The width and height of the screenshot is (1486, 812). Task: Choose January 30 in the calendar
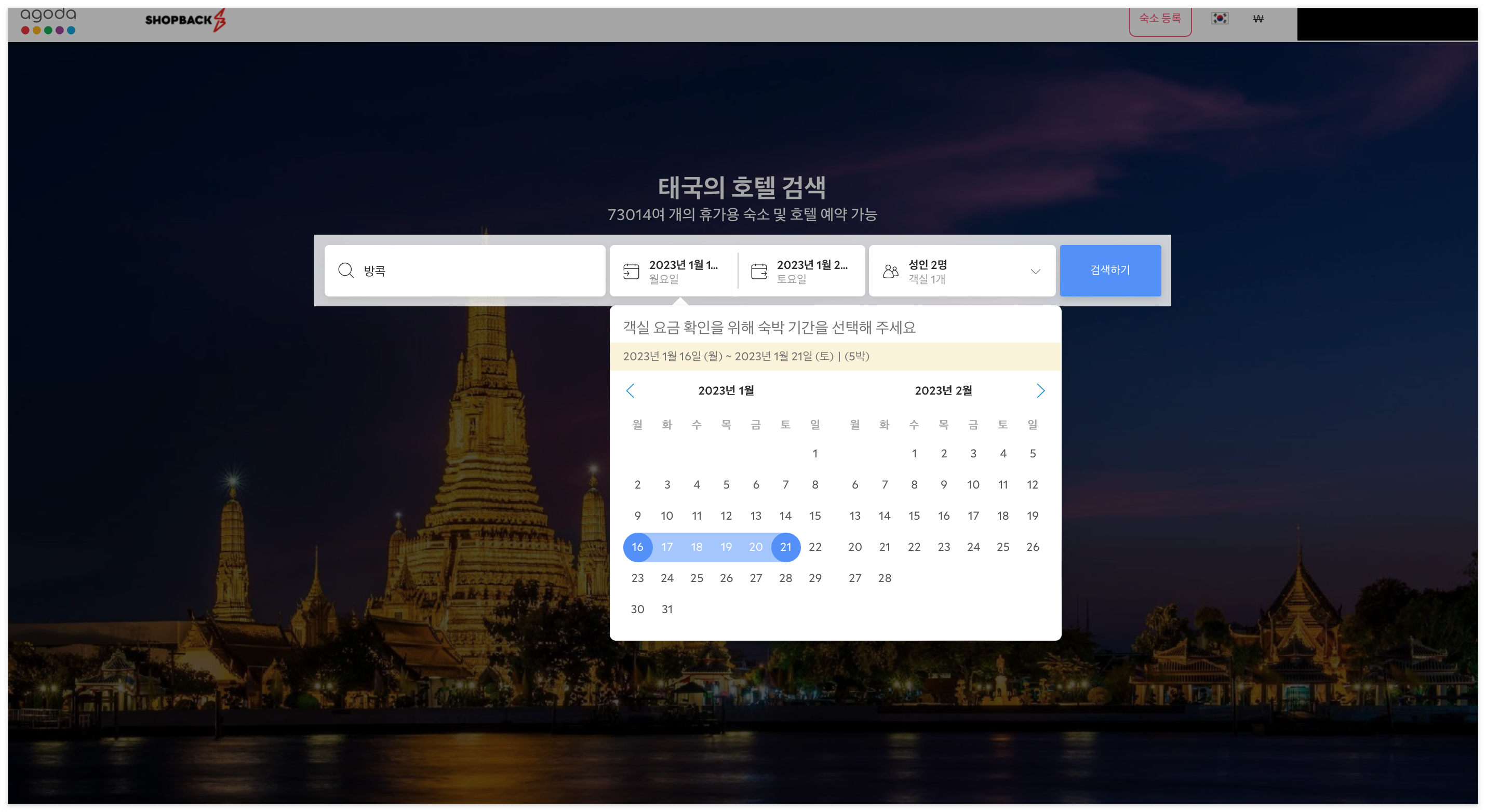tap(637, 609)
